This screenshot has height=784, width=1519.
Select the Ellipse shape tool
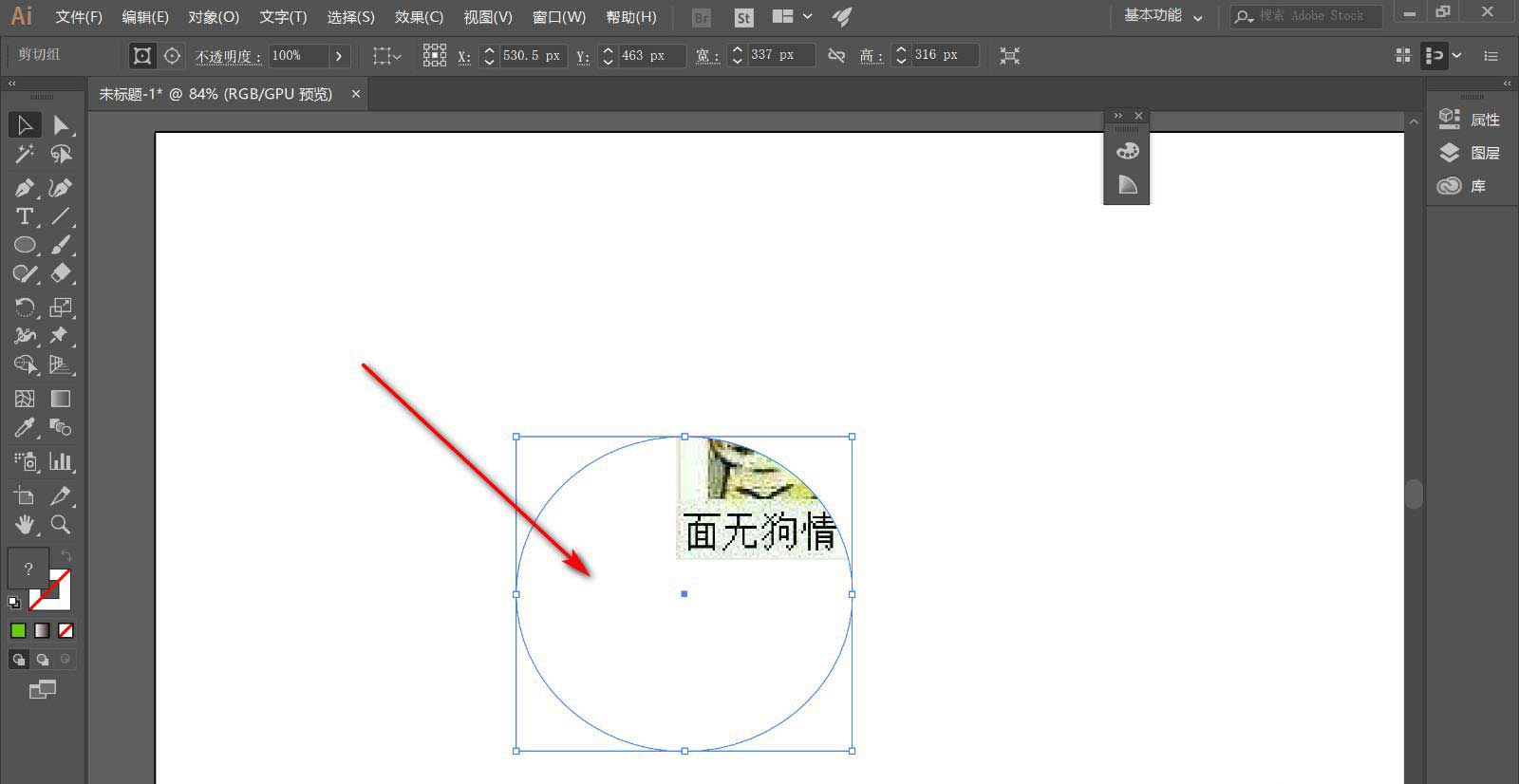coord(25,245)
